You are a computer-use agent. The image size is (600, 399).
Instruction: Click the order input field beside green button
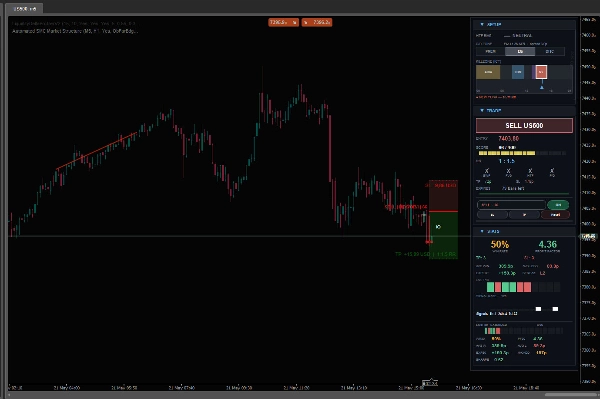[x=511, y=205]
